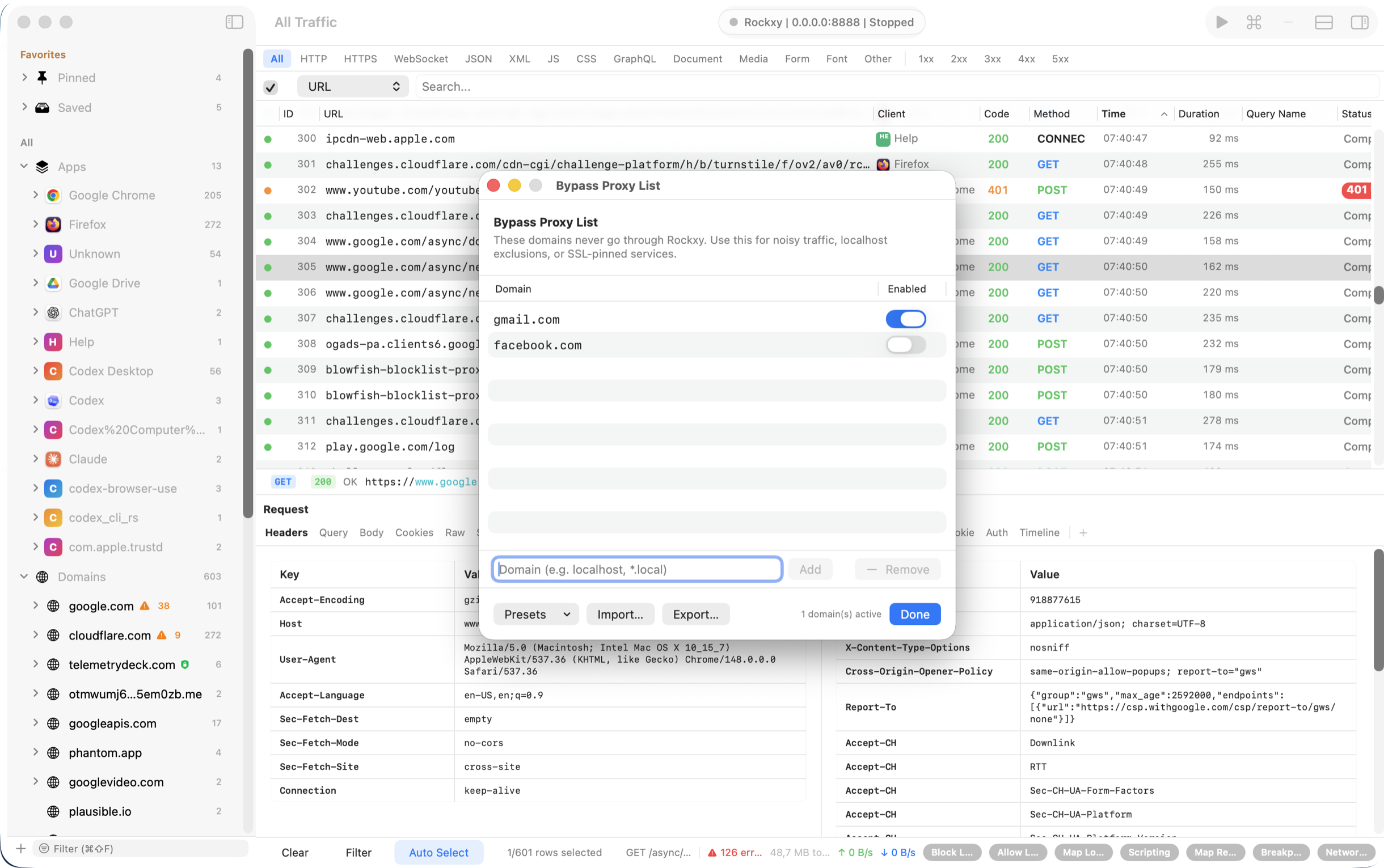Viewport: 1384px width, 868px height.
Task: Toggle the Map Local status pill
Action: (1083, 853)
